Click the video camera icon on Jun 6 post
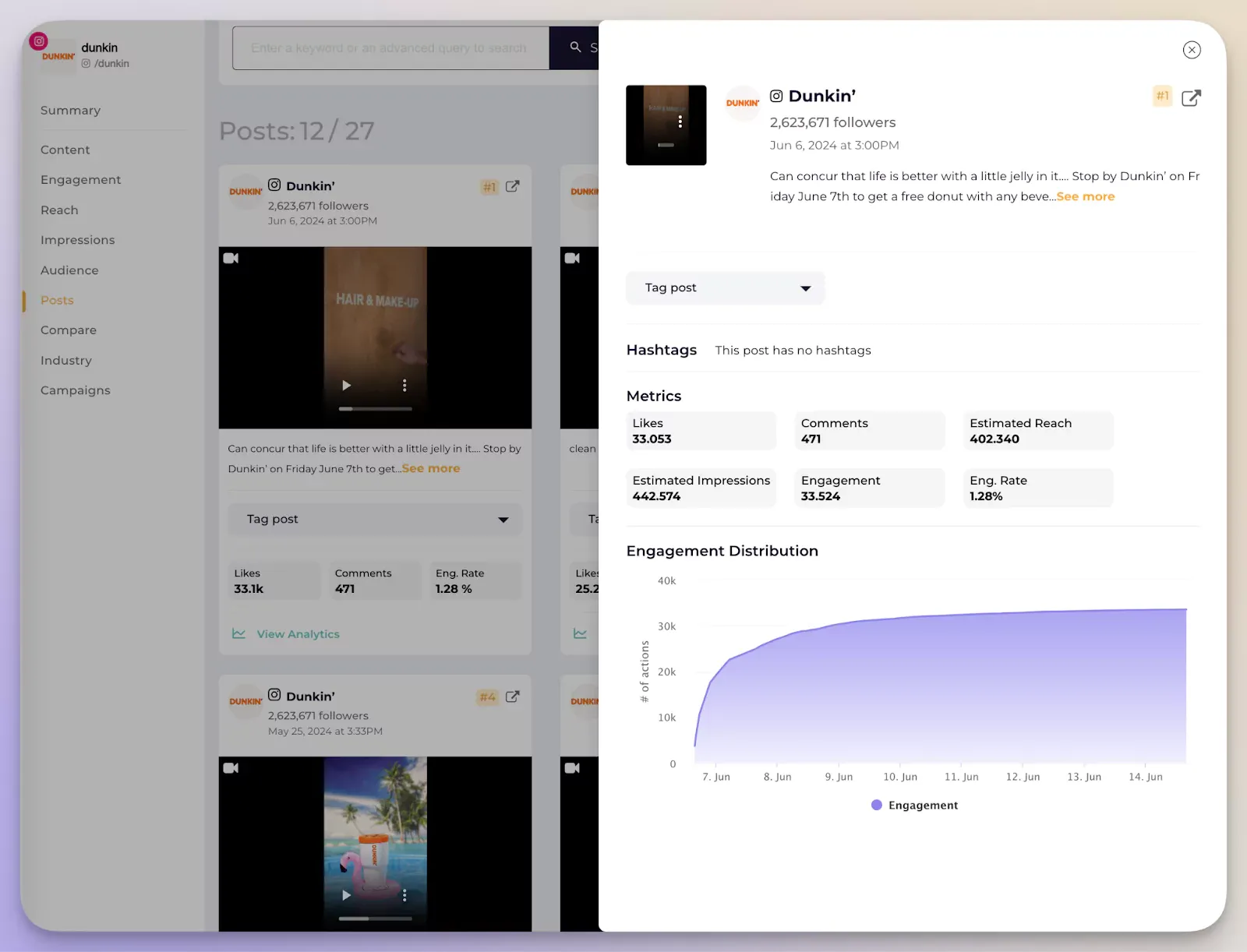 231,258
